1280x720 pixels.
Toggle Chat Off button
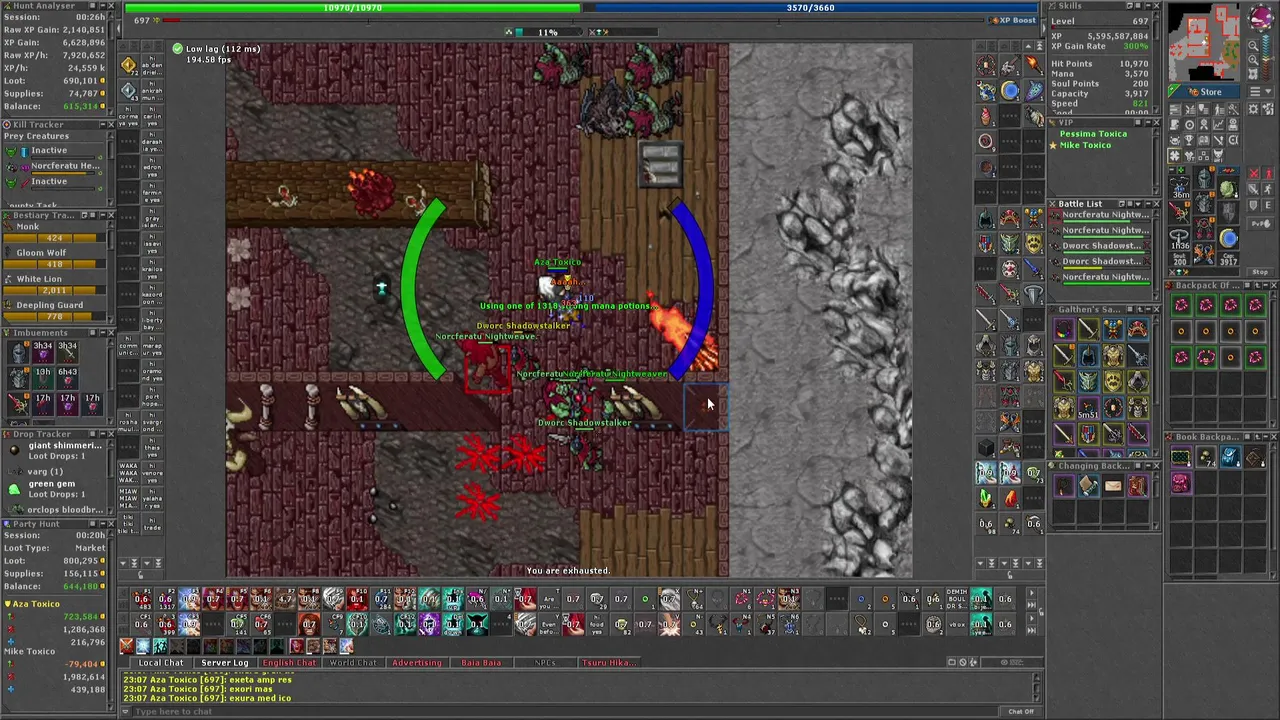(1021, 711)
